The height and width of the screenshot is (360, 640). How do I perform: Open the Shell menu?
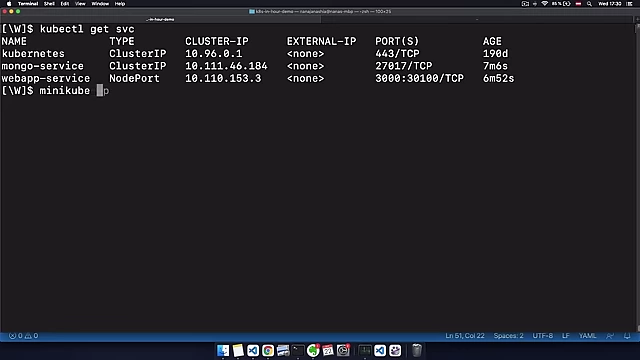pyautogui.click(x=49, y=4)
